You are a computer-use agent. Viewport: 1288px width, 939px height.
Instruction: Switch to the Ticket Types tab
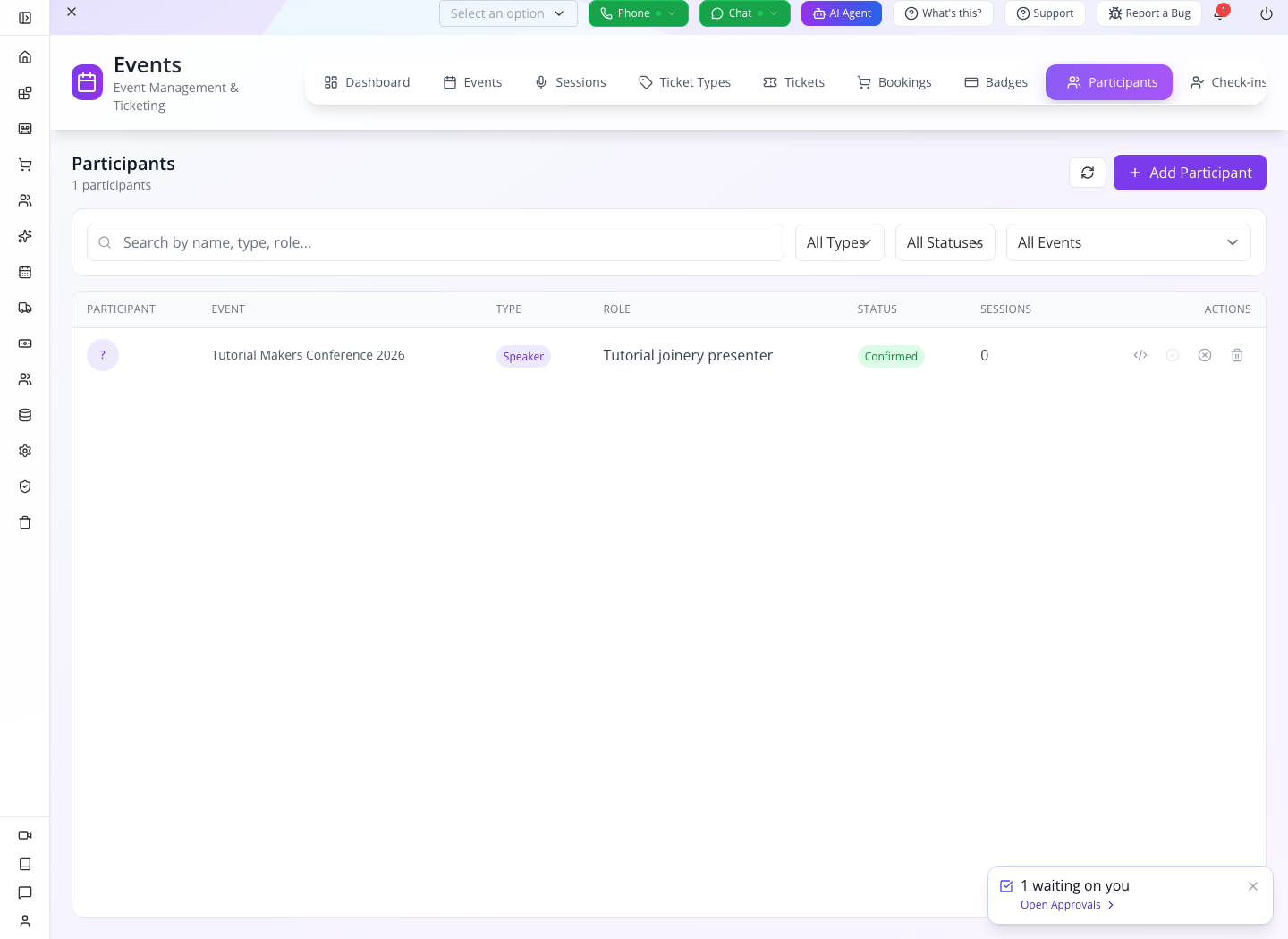click(684, 82)
